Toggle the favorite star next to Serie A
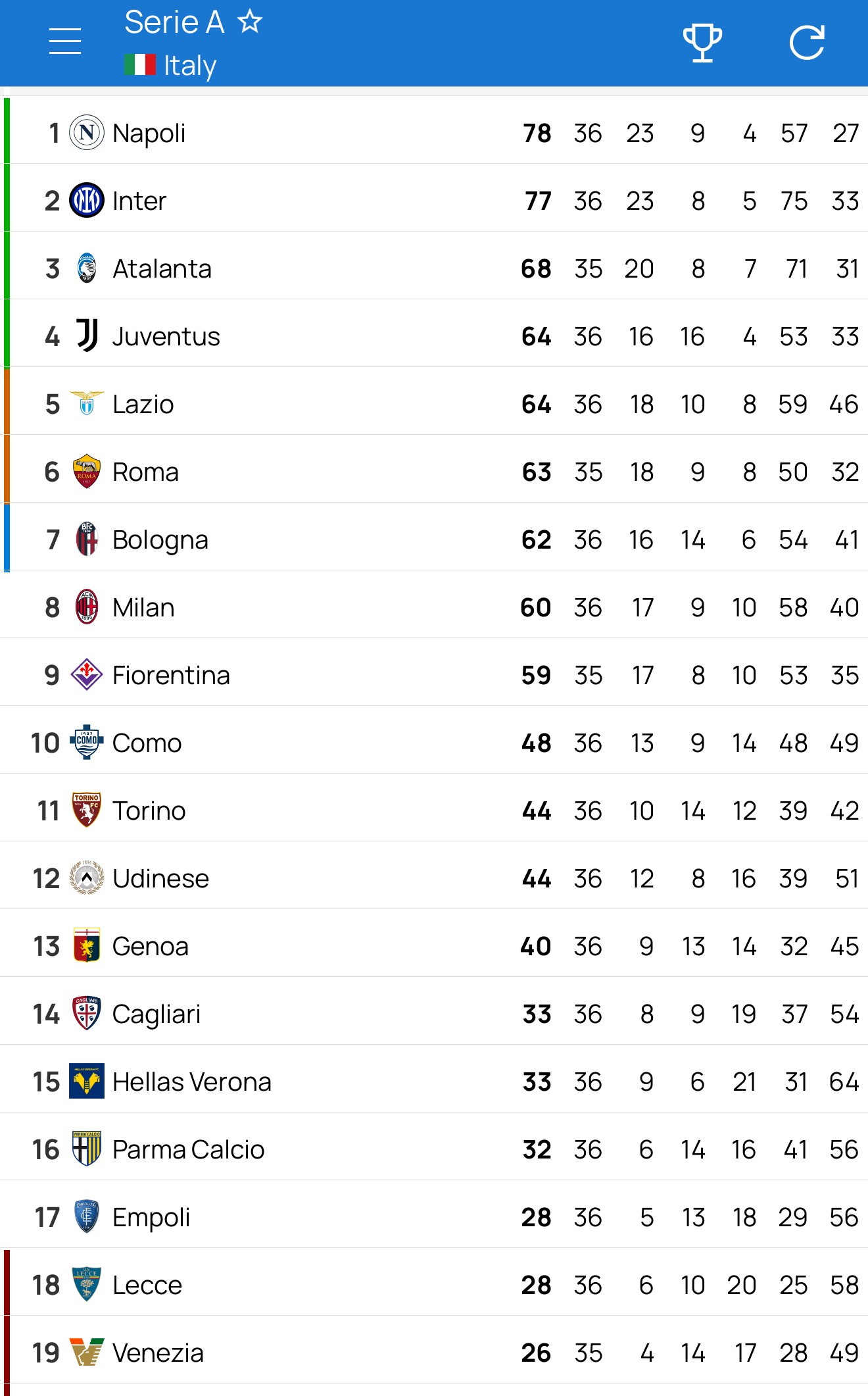868x1396 pixels. pyautogui.click(x=250, y=22)
